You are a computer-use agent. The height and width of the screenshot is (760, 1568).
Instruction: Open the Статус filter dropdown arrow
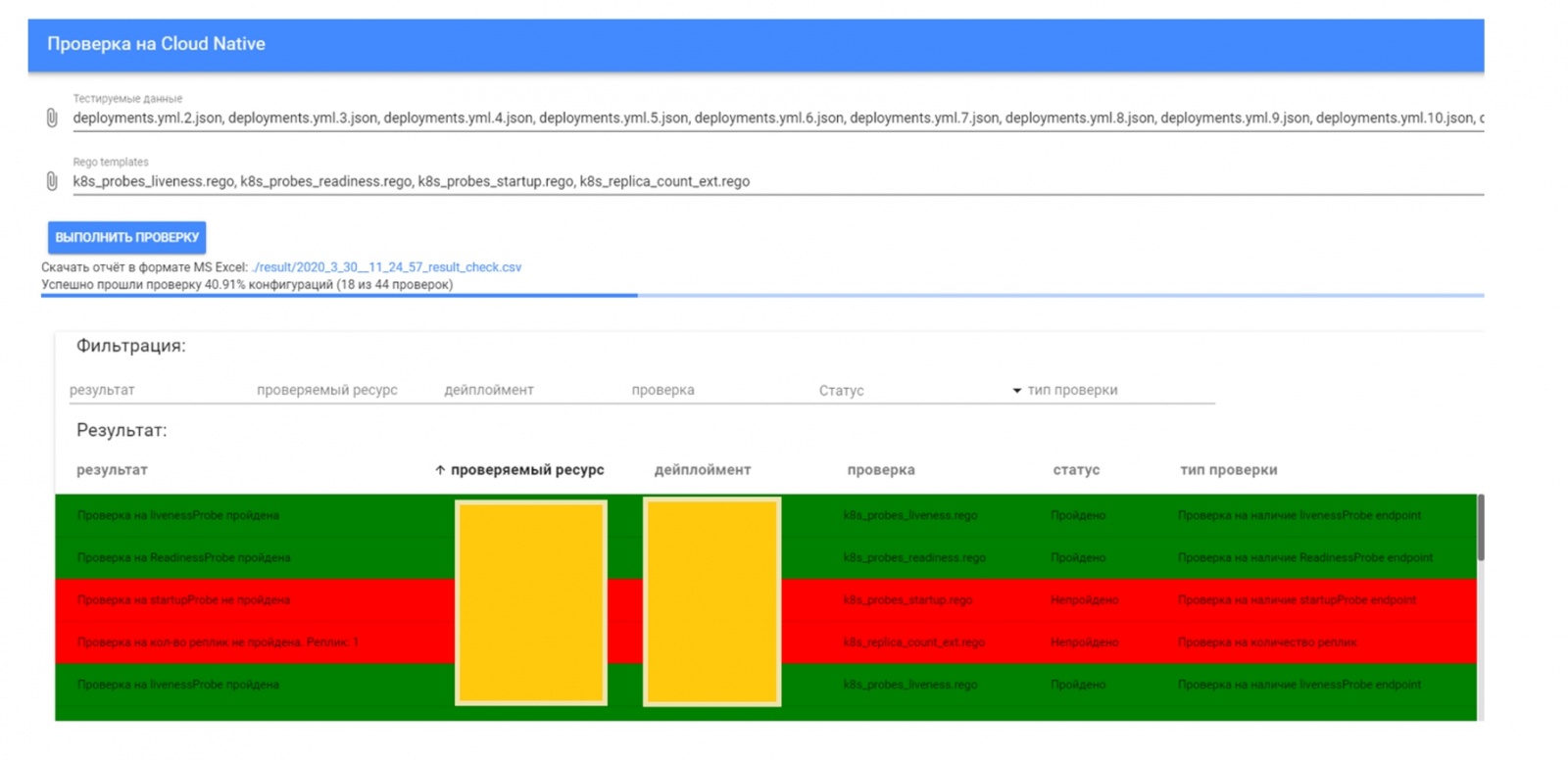coord(1016,391)
